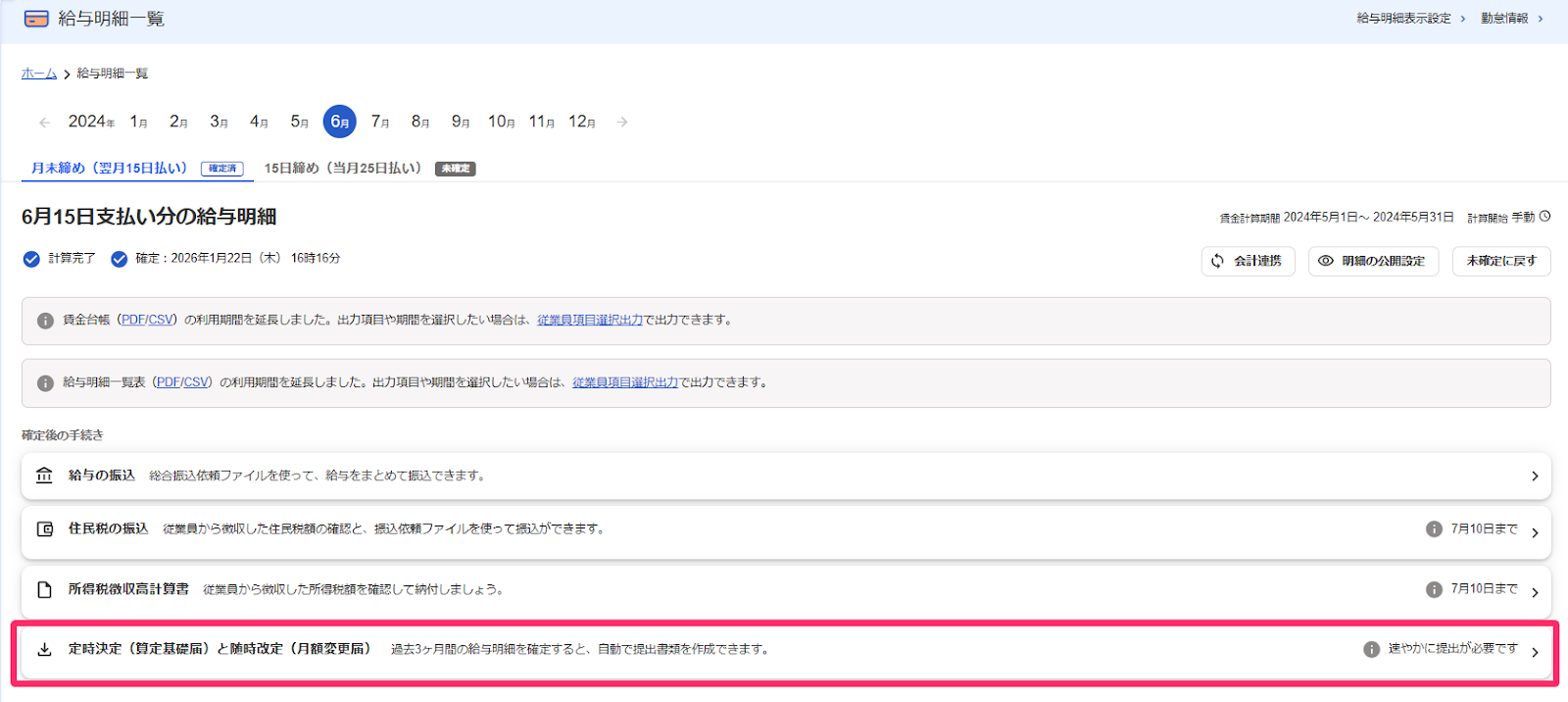
Task: Select 1月 in month selector
Action: [x=138, y=122]
